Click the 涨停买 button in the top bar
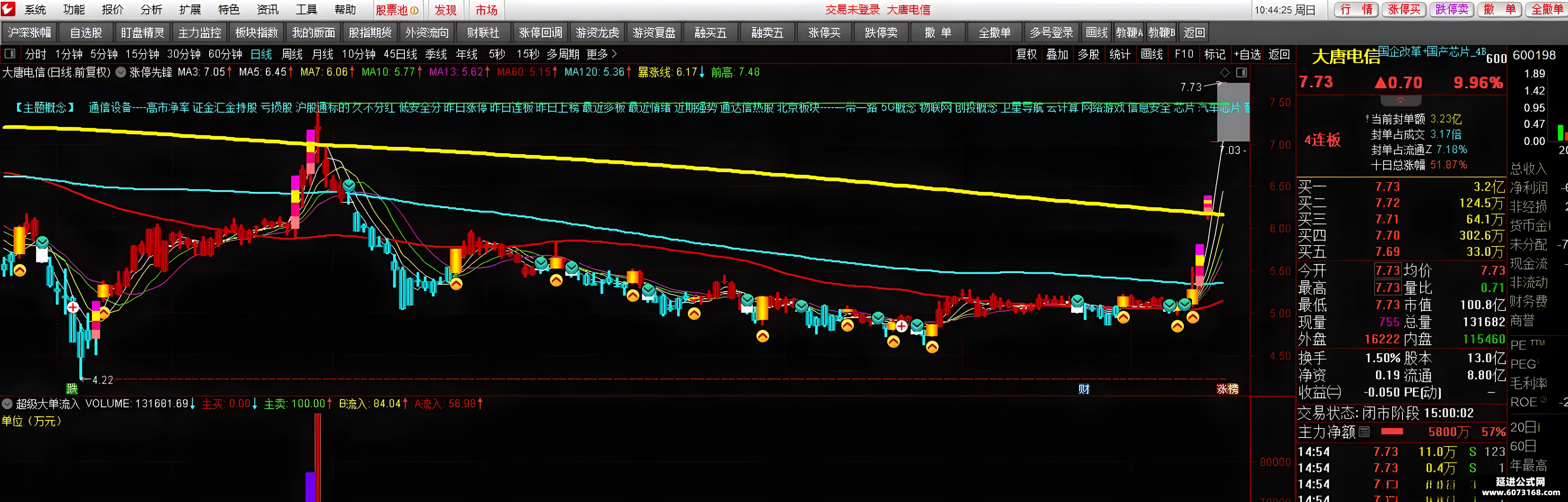1568x502 pixels. [x=1403, y=9]
